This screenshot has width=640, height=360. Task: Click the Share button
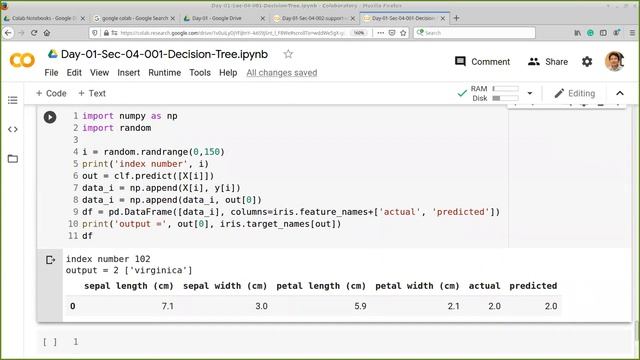548,62
